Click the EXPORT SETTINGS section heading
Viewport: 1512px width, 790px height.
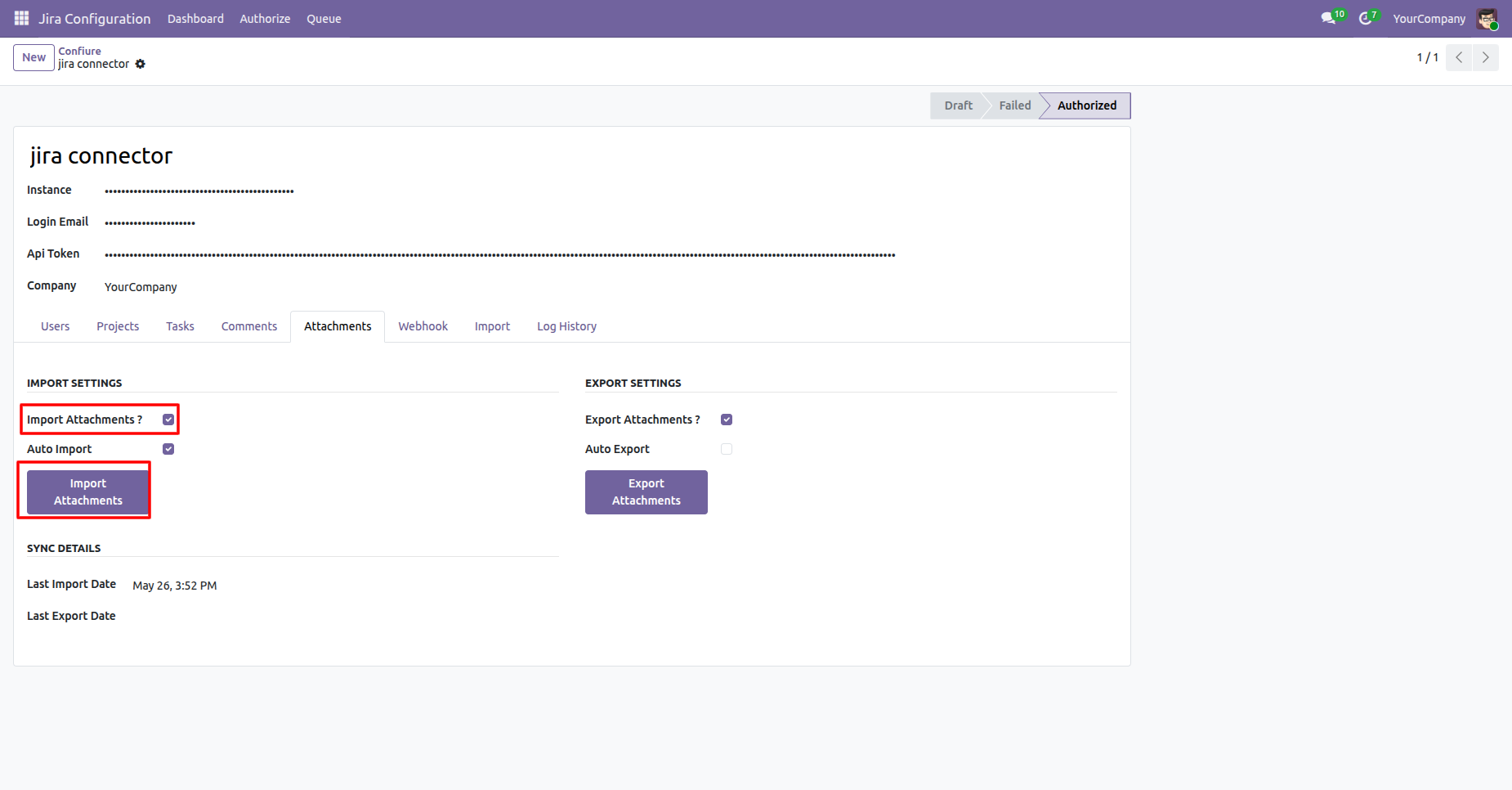point(633,383)
